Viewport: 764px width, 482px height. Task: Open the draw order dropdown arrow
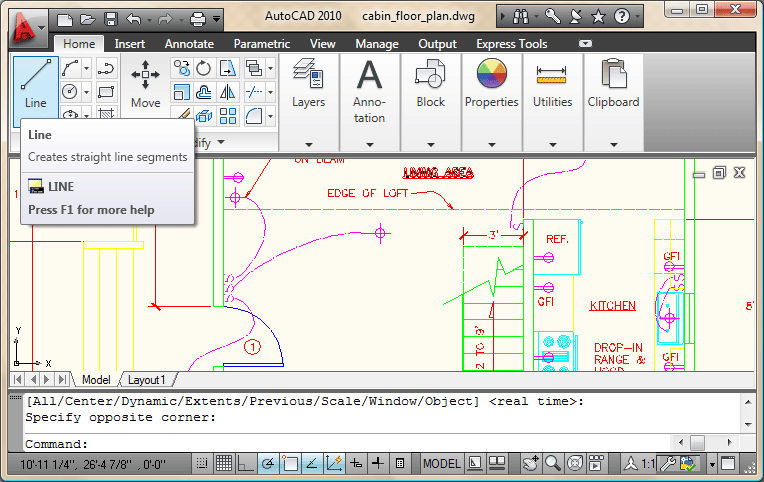(x=270, y=68)
